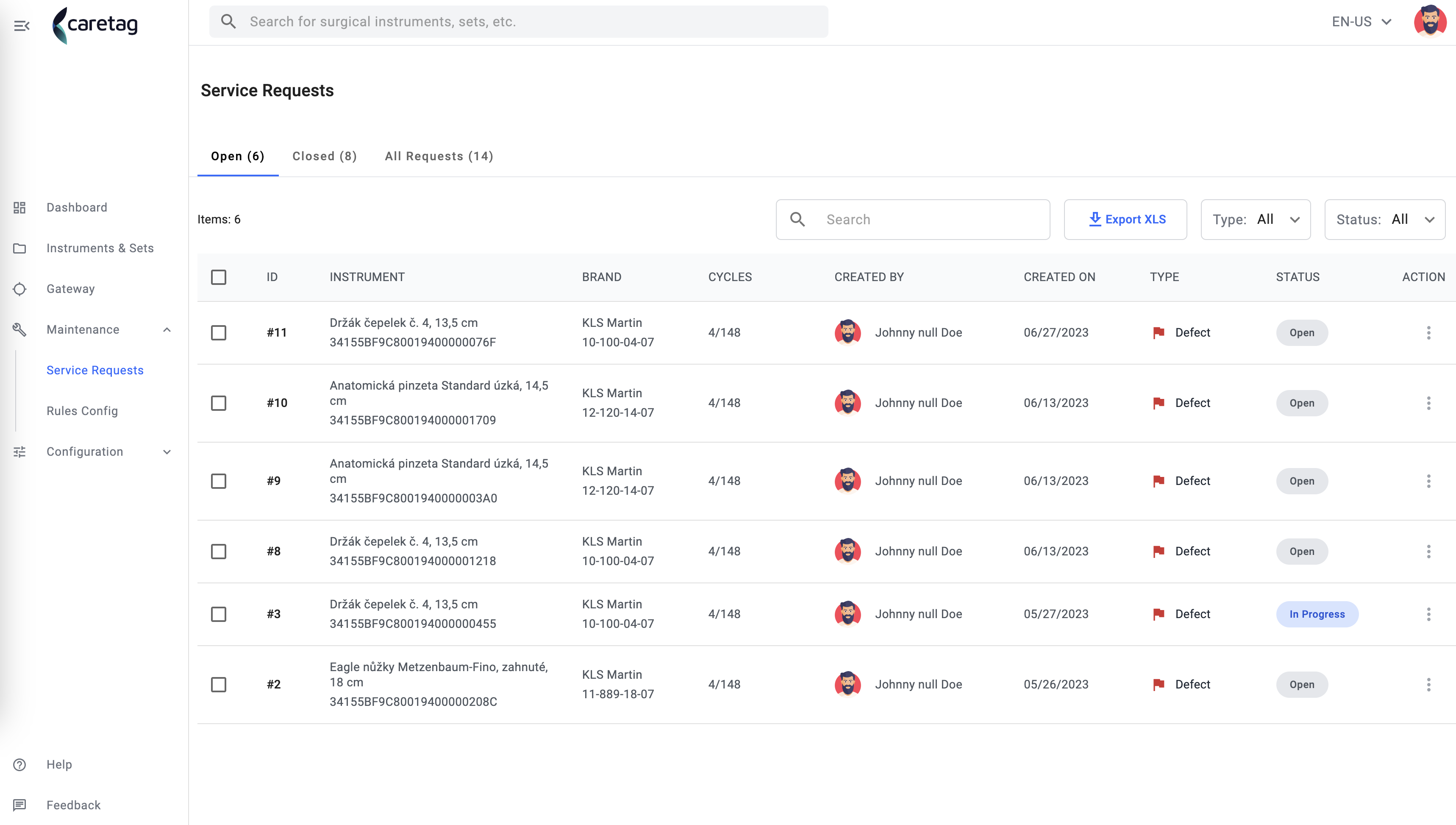Open Help link in sidebar
This screenshot has width=1456, height=825.
pos(59,764)
